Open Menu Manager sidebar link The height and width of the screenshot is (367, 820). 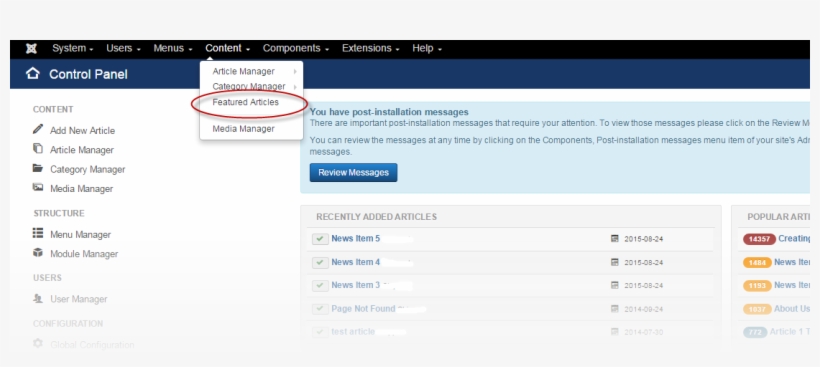pos(80,235)
